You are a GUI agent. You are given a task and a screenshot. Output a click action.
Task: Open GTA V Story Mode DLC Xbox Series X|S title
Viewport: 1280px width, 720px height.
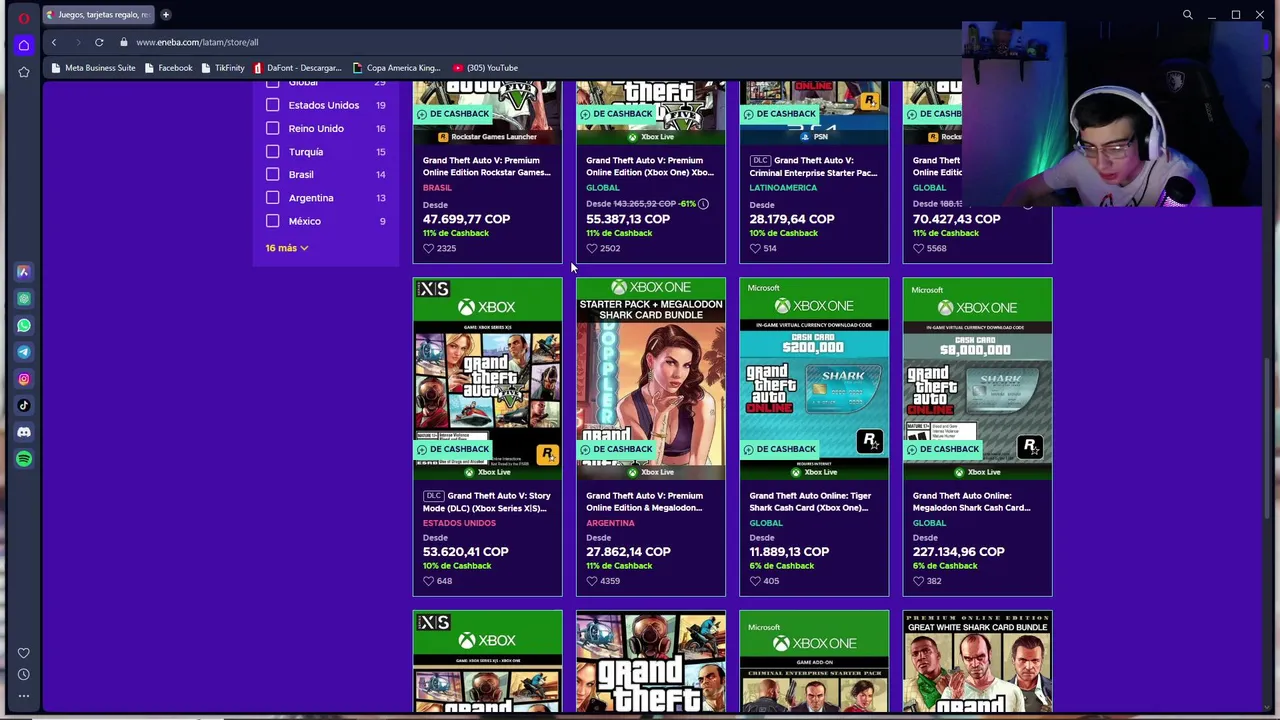click(x=487, y=502)
